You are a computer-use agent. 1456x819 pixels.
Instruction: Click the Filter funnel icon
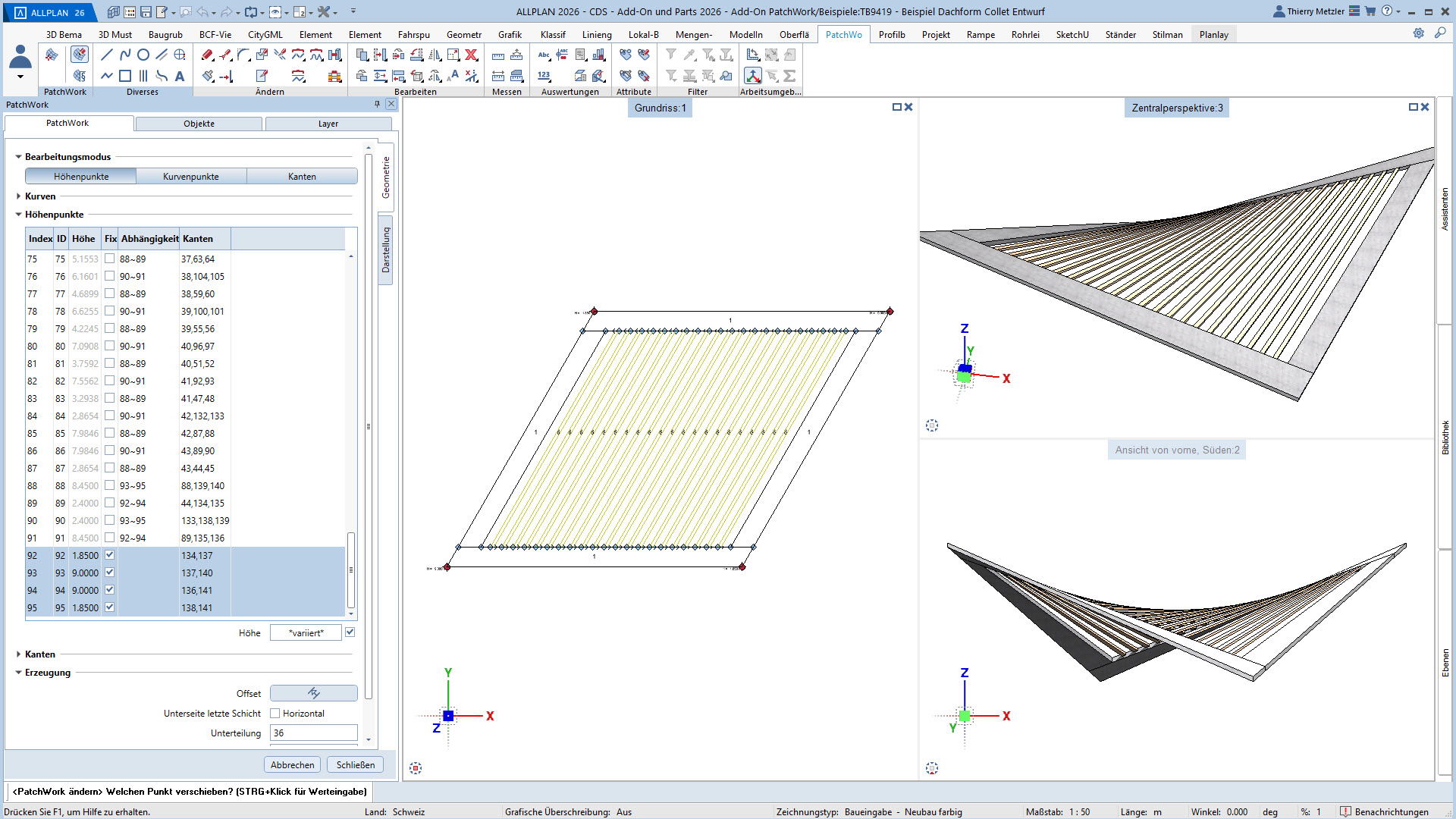(671, 55)
